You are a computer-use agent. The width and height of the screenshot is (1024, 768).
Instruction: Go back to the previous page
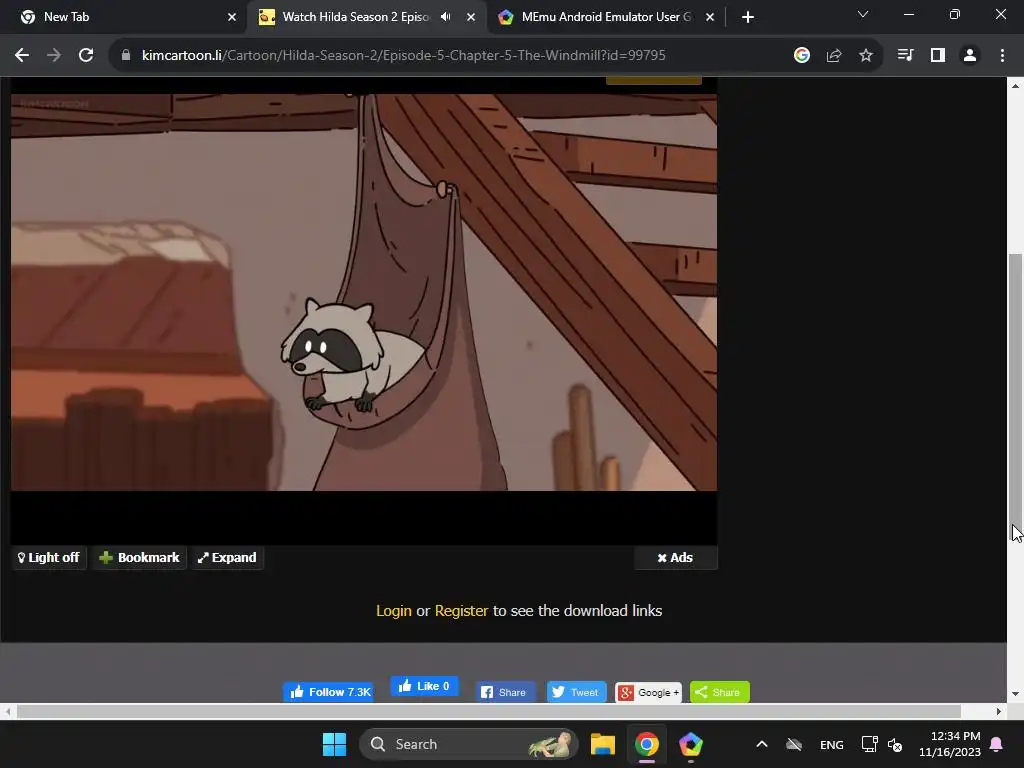coord(22,56)
